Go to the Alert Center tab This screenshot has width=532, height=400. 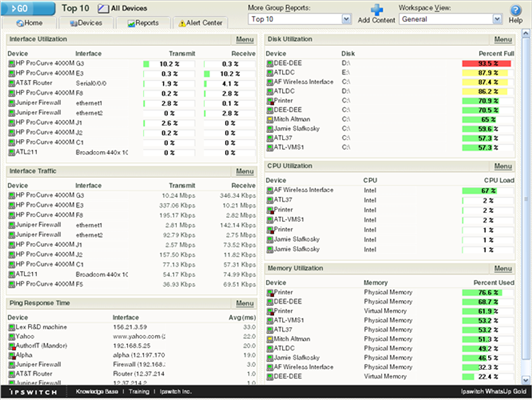coord(201,23)
